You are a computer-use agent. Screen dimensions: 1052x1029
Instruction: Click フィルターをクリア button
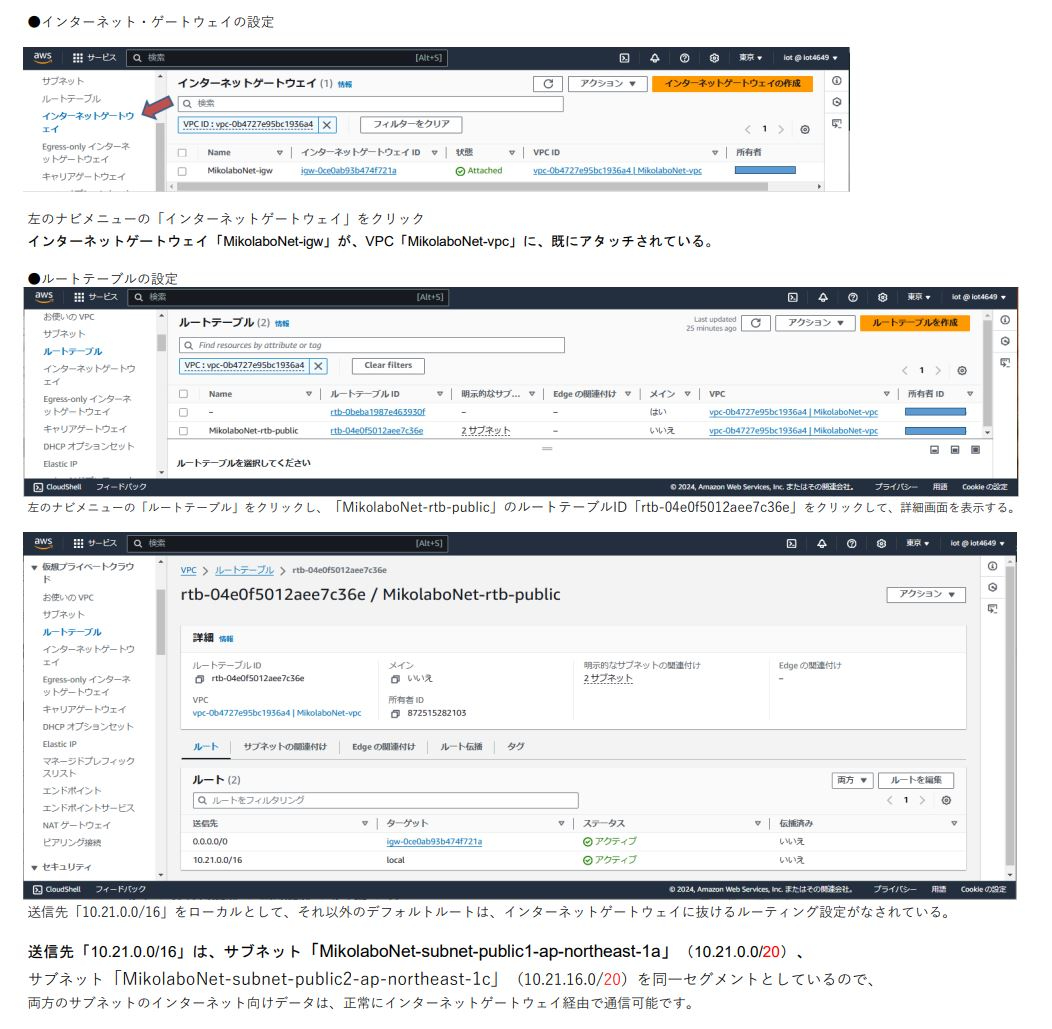coord(411,125)
